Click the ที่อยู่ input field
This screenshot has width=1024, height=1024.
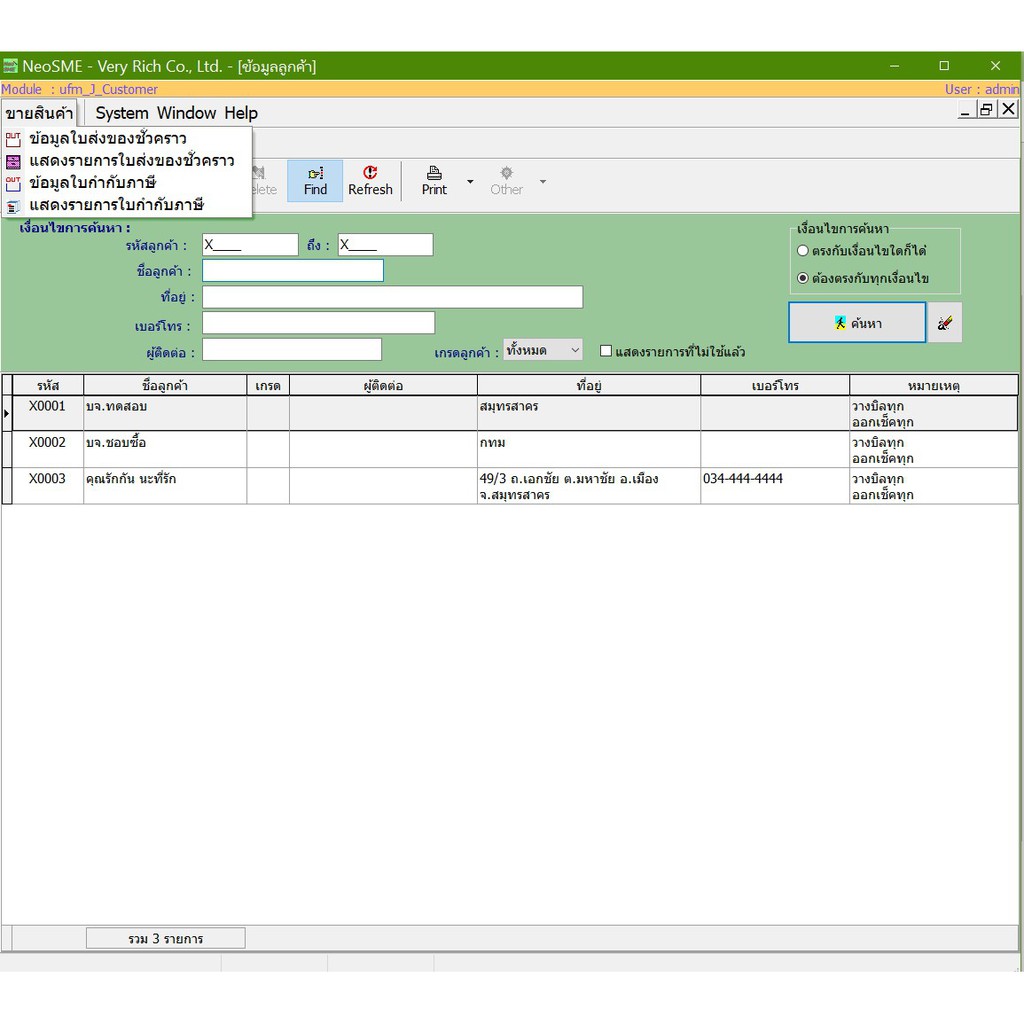(392, 297)
